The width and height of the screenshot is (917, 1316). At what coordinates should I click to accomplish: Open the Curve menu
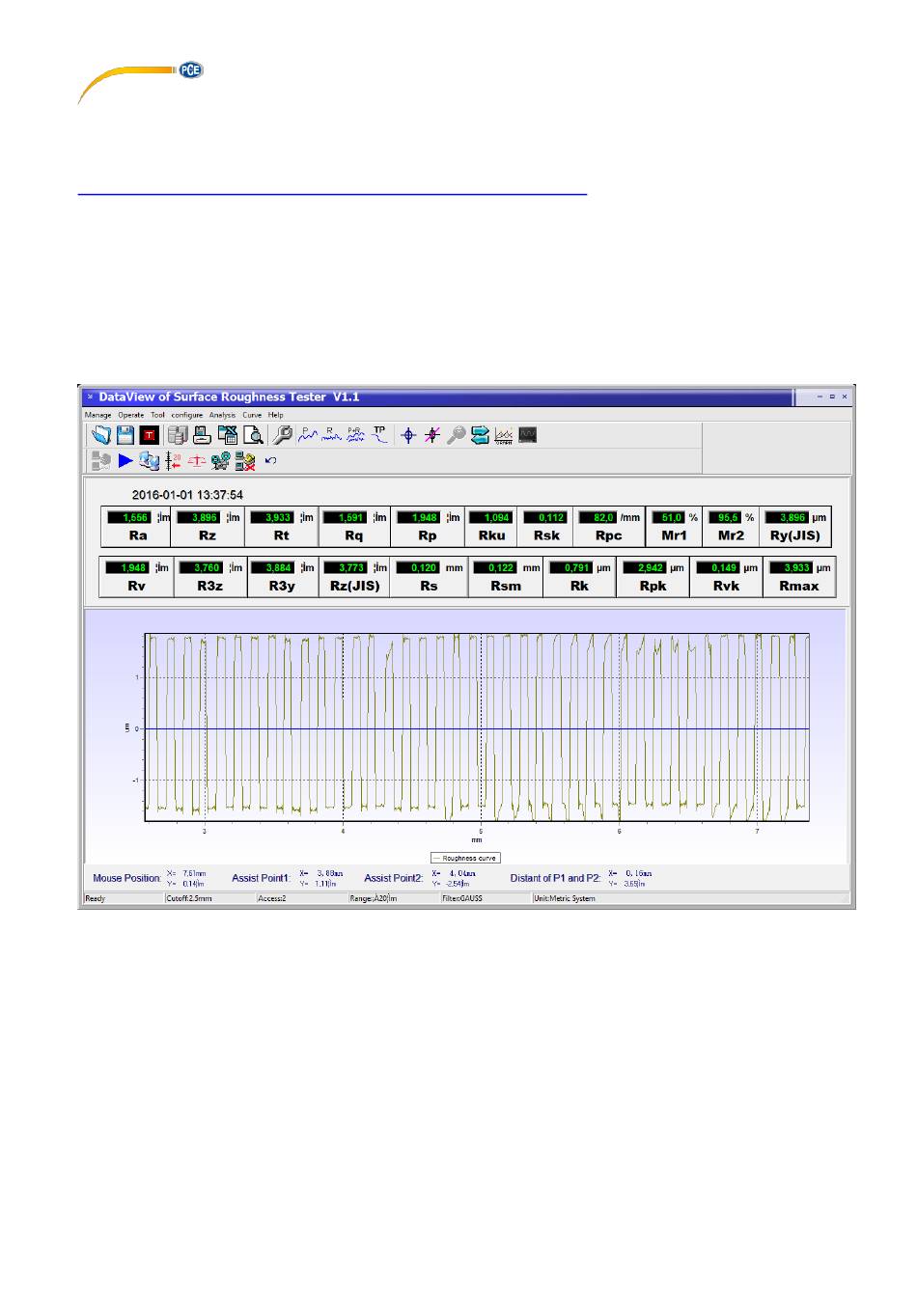(252, 415)
